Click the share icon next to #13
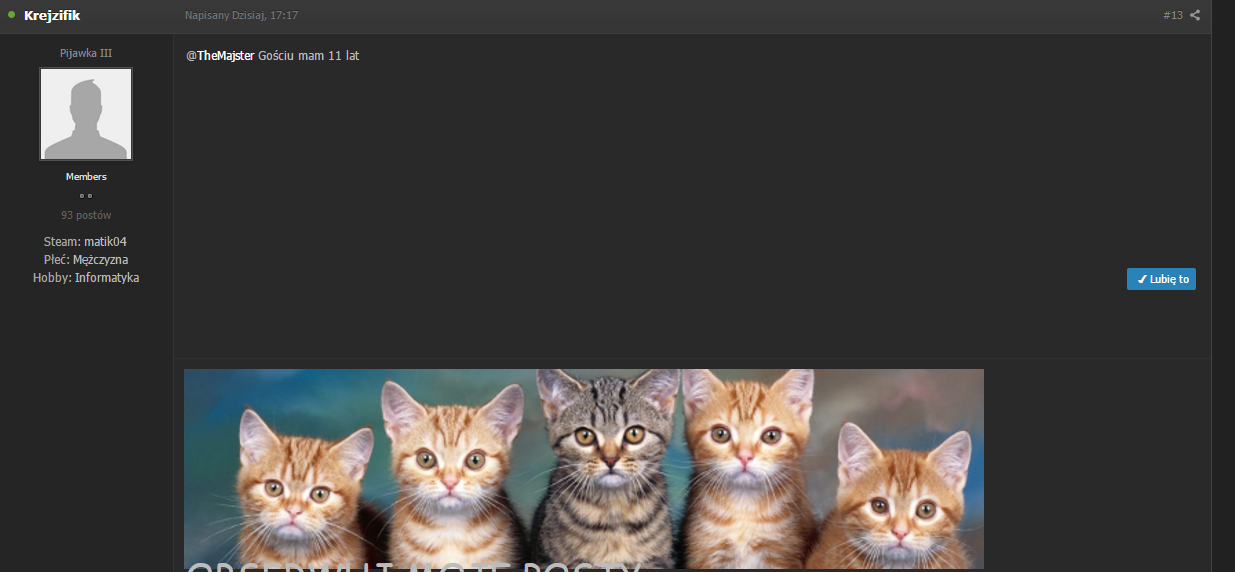The height and width of the screenshot is (572, 1235). click(x=1195, y=15)
